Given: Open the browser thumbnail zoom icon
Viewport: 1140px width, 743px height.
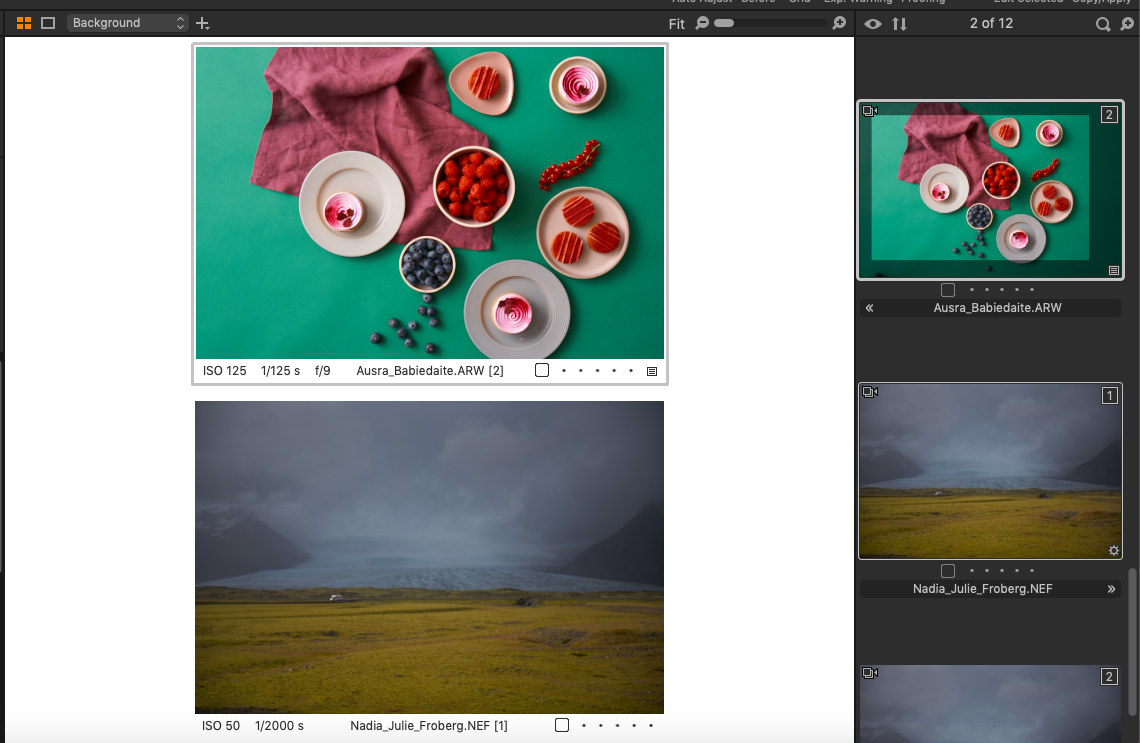Looking at the screenshot, I should click(x=1127, y=24).
